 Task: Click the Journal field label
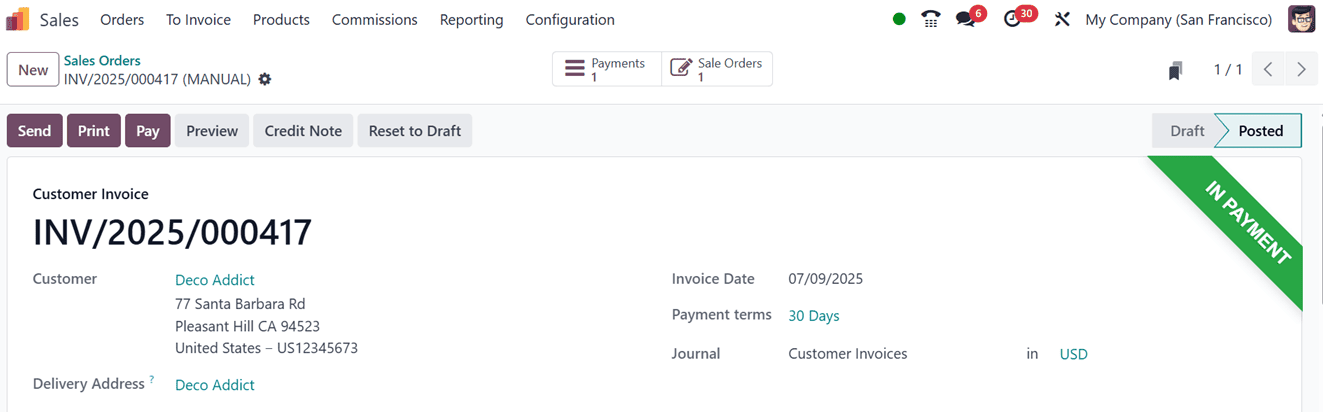point(696,354)
